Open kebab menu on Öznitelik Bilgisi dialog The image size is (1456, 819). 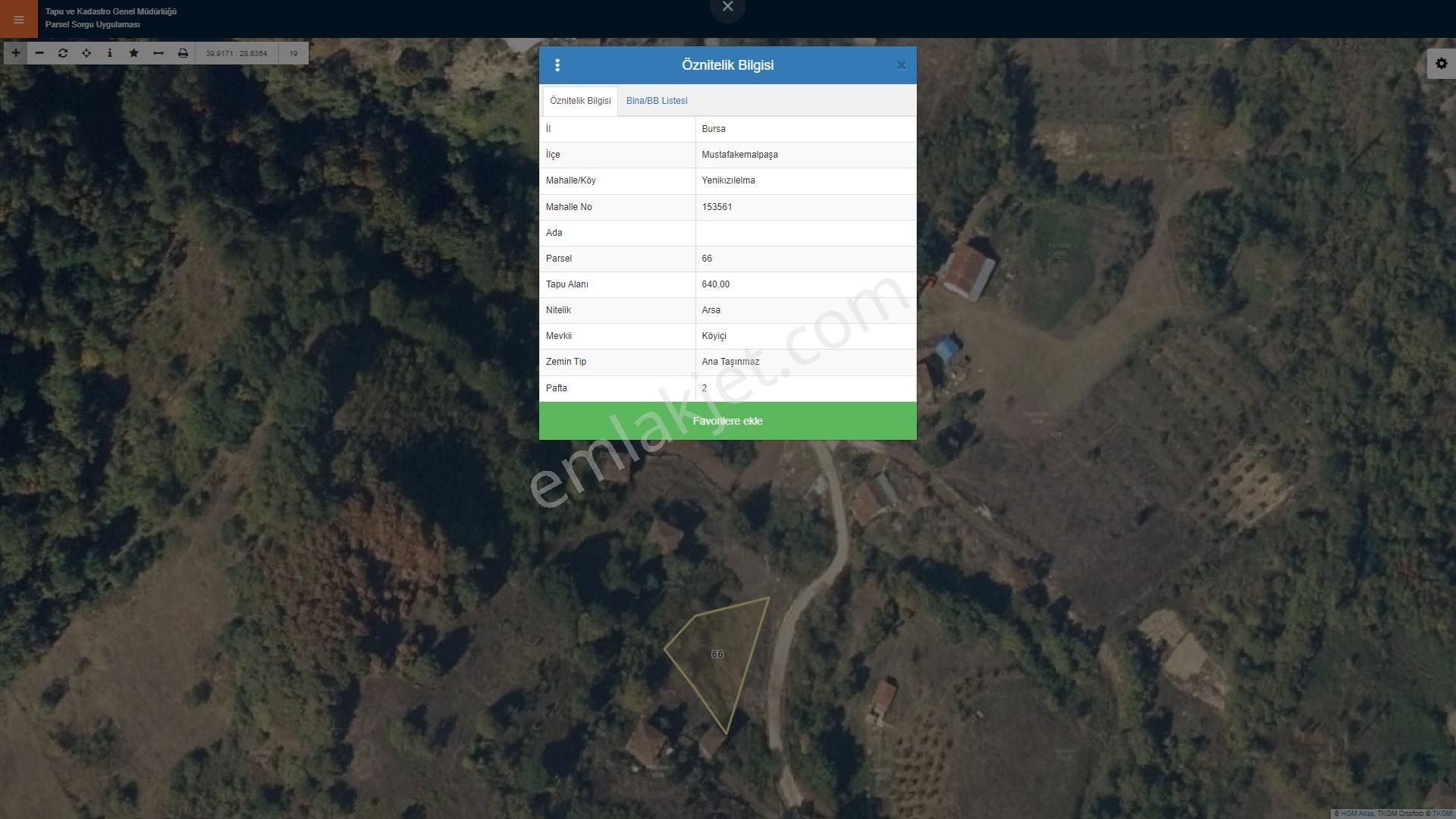(x=559, y=65)
